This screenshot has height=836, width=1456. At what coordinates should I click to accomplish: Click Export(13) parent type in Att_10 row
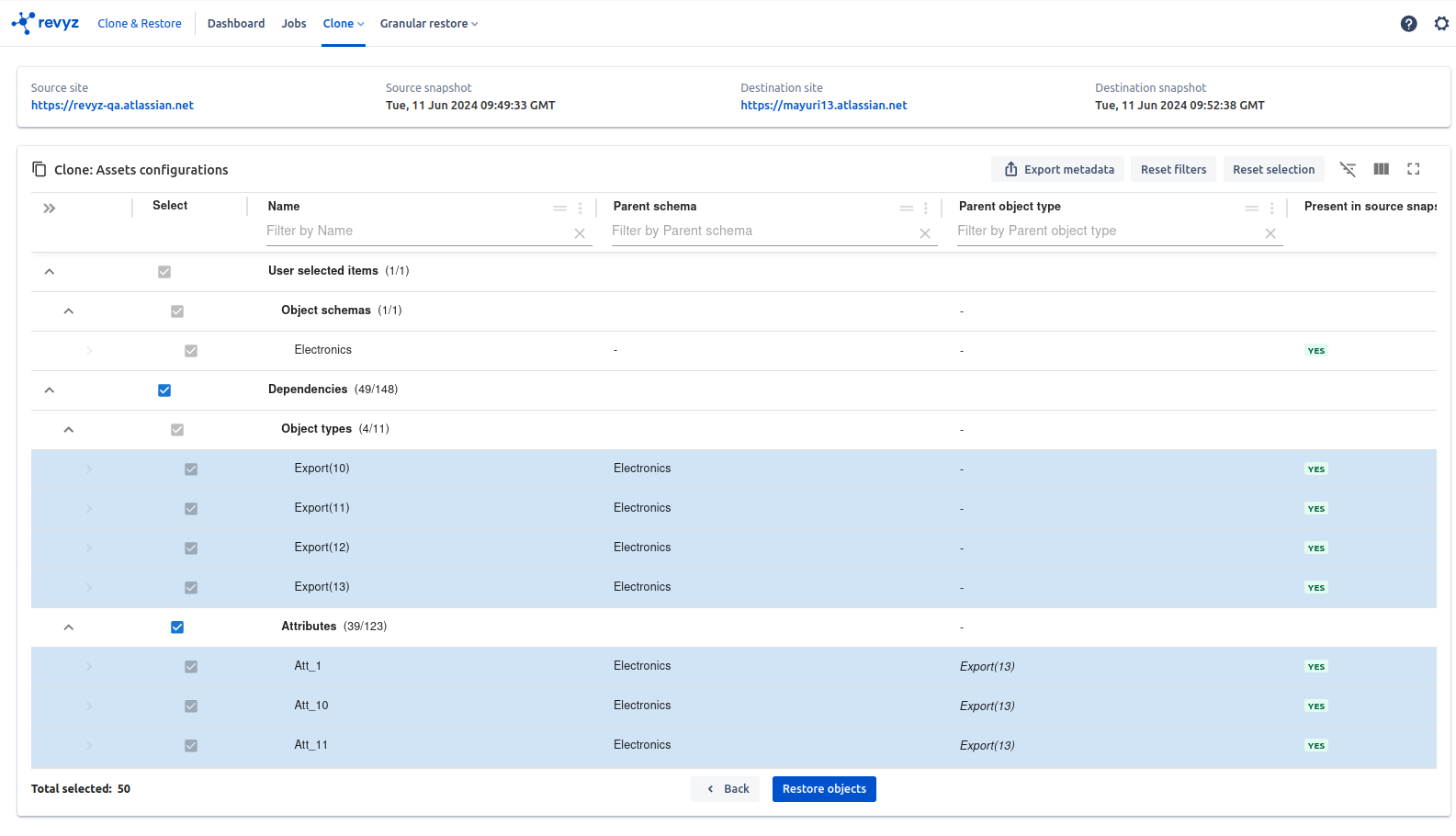pos(987,706)
